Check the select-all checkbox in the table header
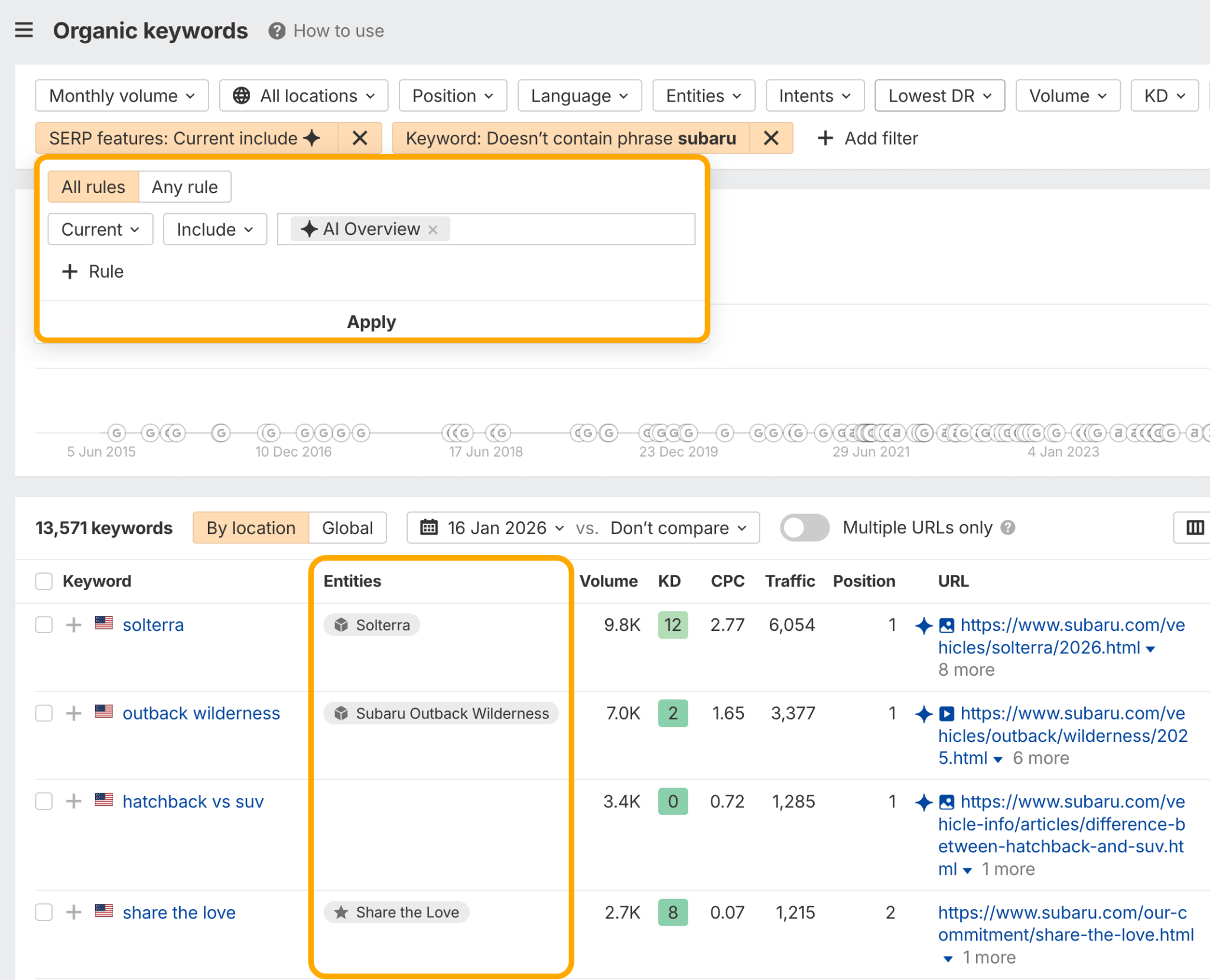Screen dimensions: 1210x980 pos(44,581)
